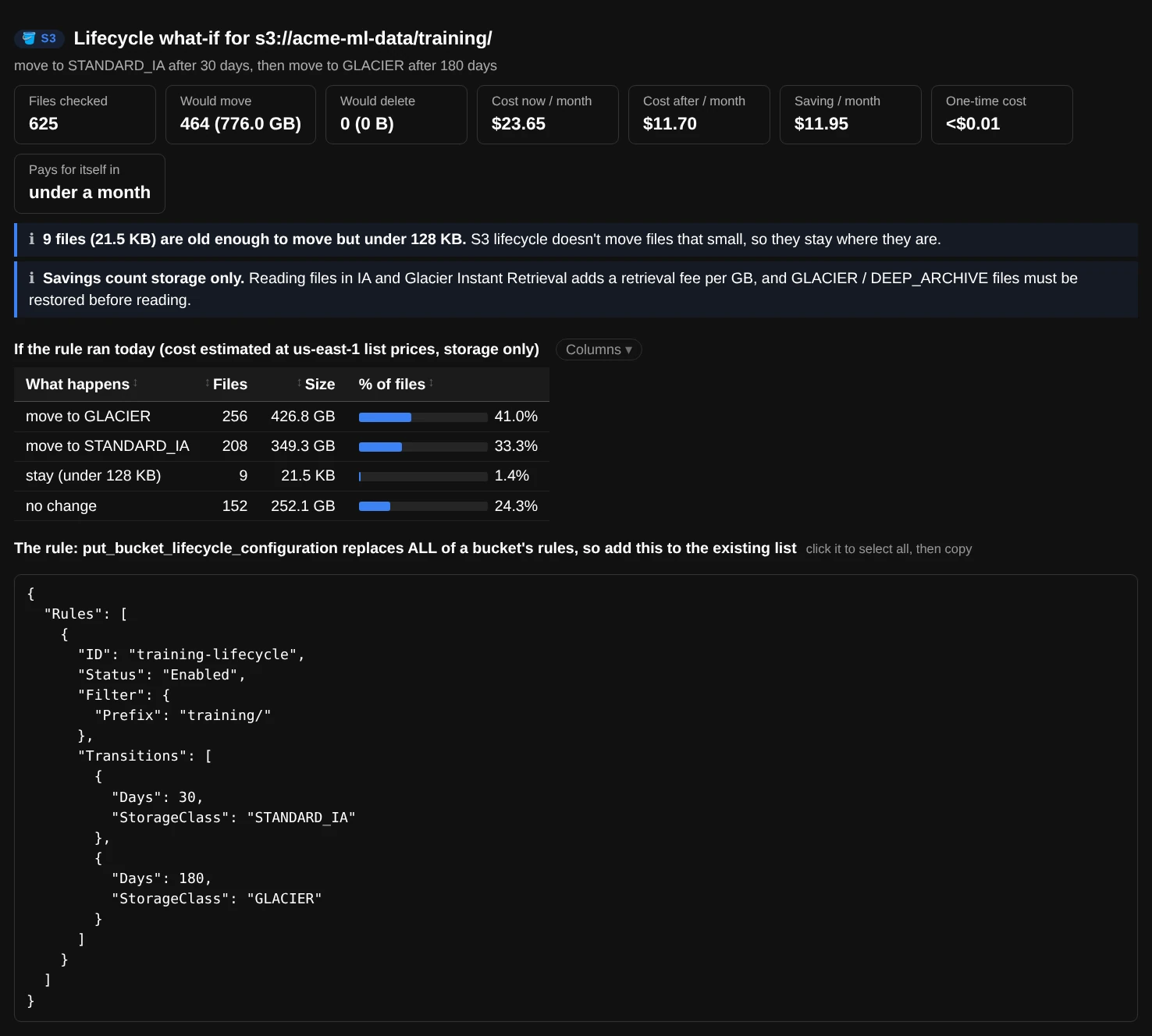Click the 'click it to select all, then copy' hint

coord(889,549)
